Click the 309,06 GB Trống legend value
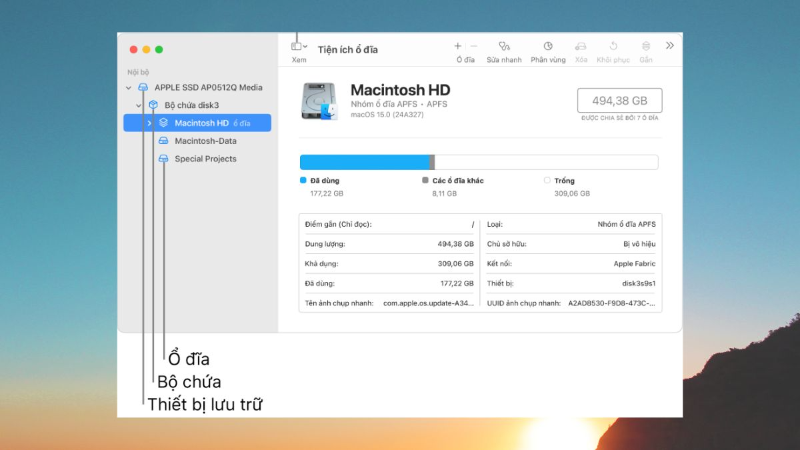The image size is (800, 450). click(572, 194)
